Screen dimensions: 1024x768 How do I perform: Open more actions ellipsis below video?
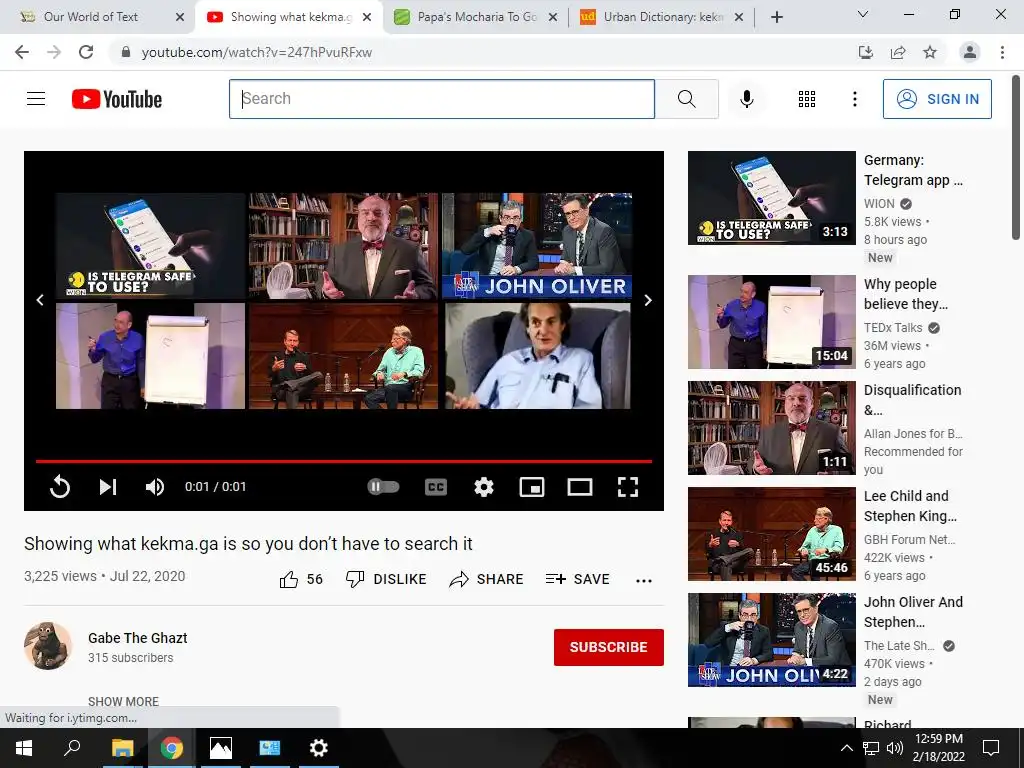pyautogui.click(x=643, y=581)
